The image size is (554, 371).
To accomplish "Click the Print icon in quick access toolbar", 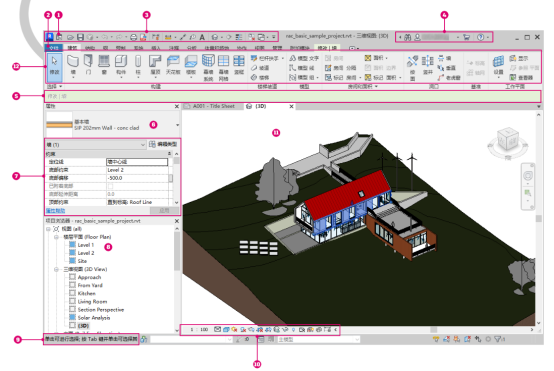I will coord(134,37).
